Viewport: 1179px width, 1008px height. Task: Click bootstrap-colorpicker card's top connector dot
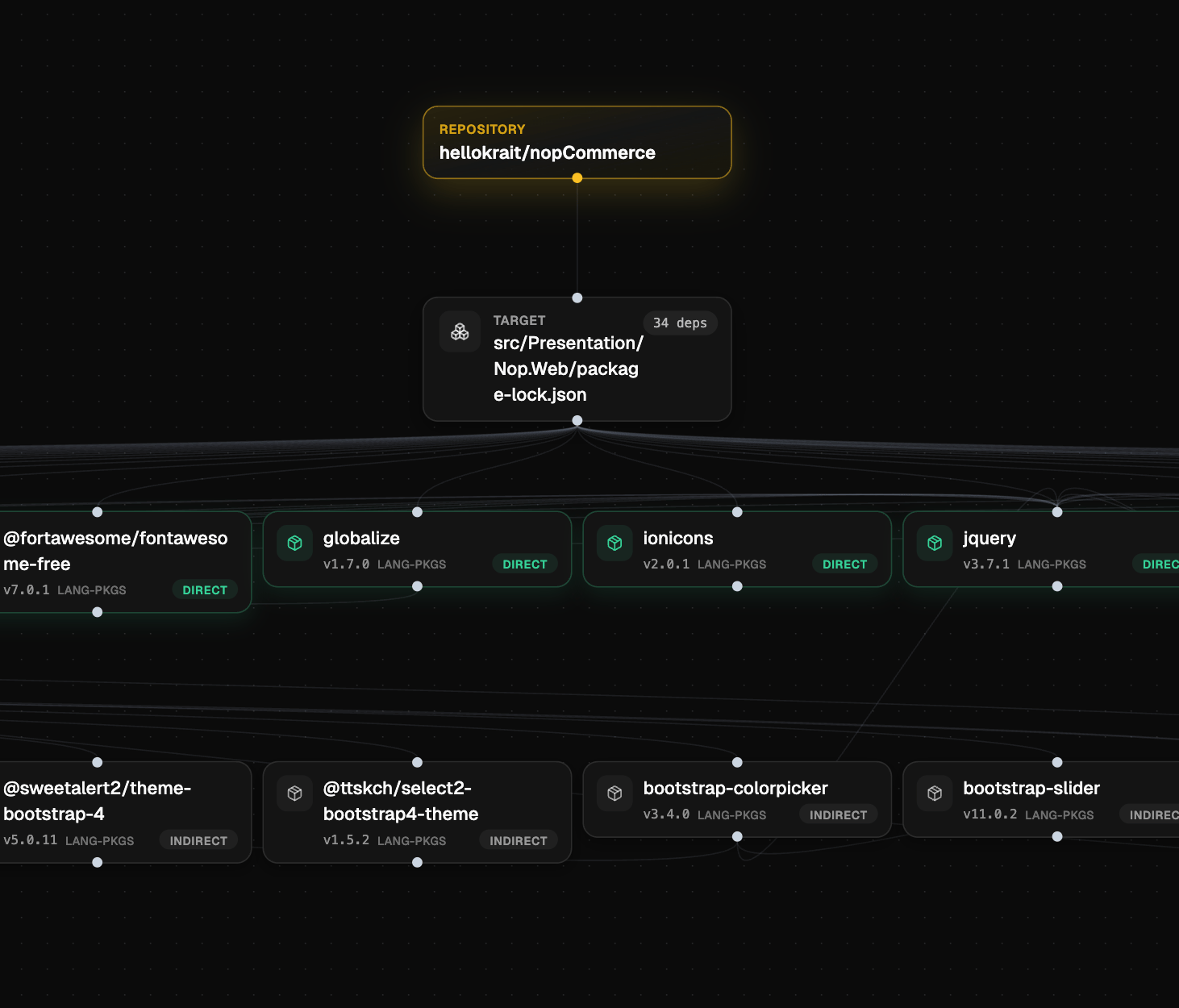737,762
